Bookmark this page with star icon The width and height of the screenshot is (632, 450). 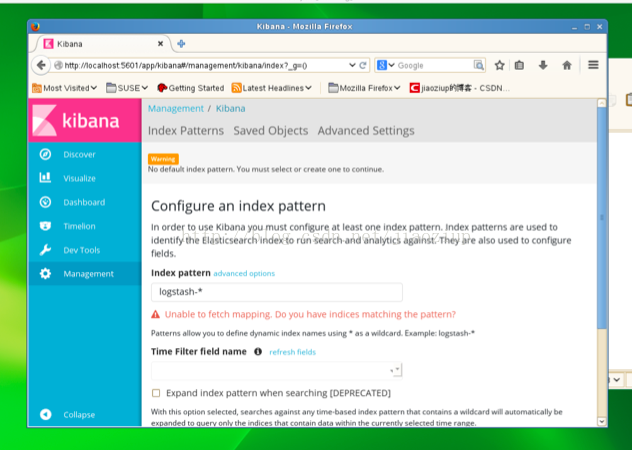pos(499,65)
